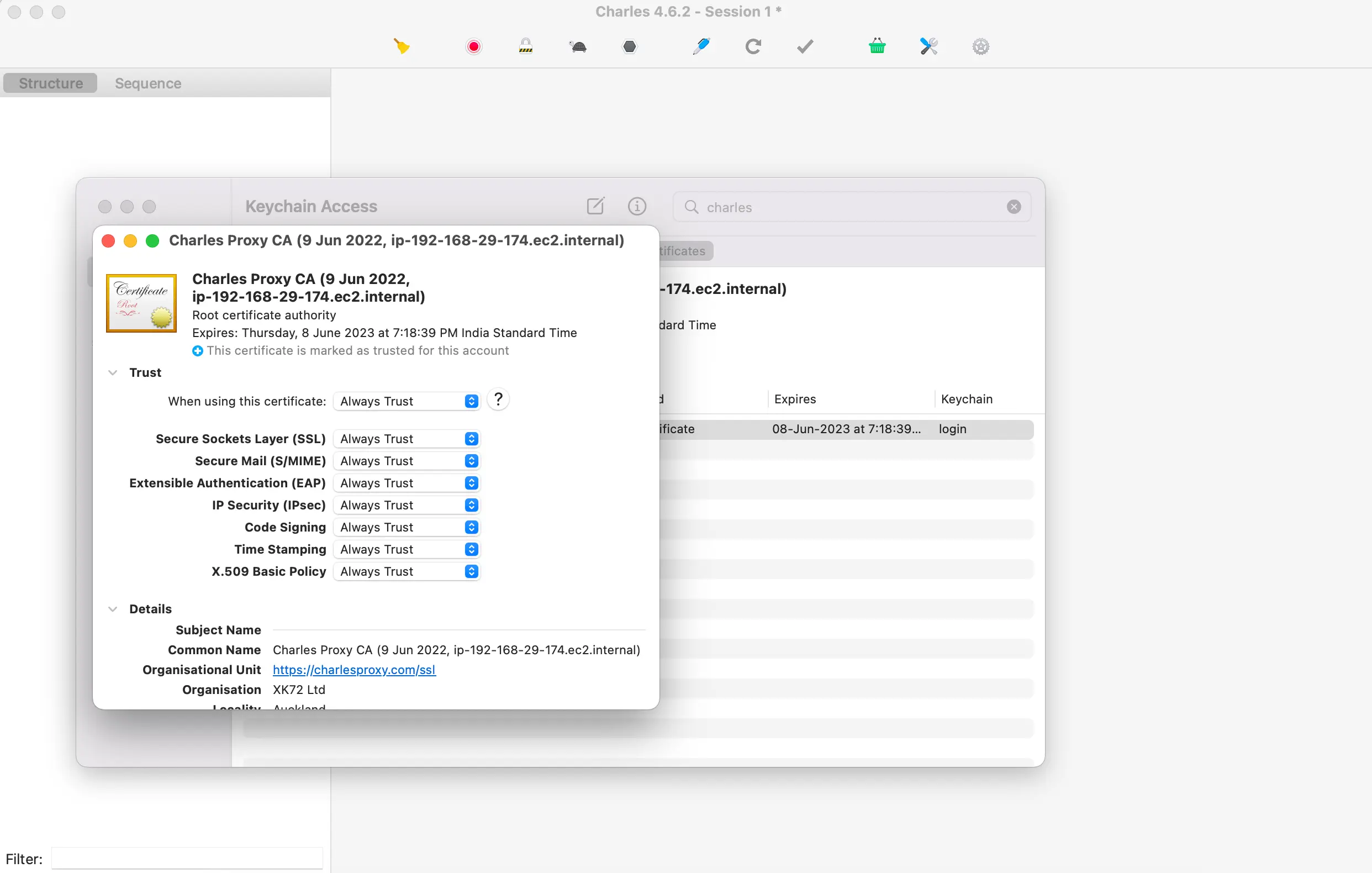Open the Settings gear icon
Image resolution: width=1372 pixels, height=873 pixels.
click(x=980, y=46)
